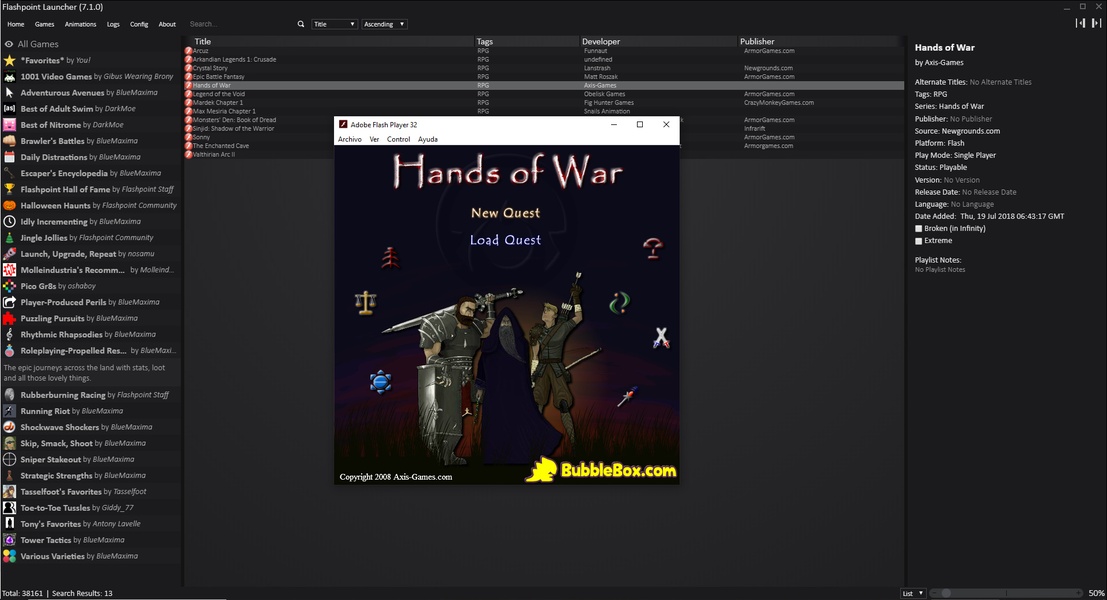Open the Ascending order dropdown
The image size is (1107, 600).
coord(383,24)
